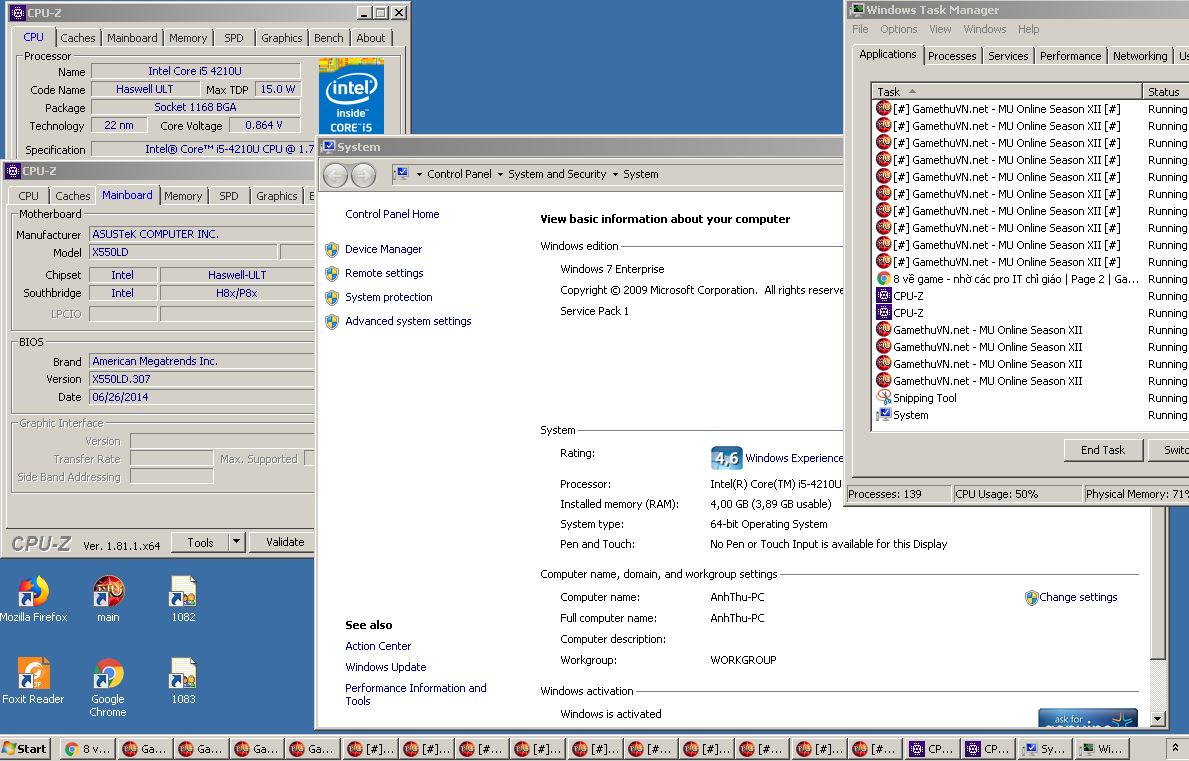Click the System breadcrumb in address bar

tap(641, 174)
